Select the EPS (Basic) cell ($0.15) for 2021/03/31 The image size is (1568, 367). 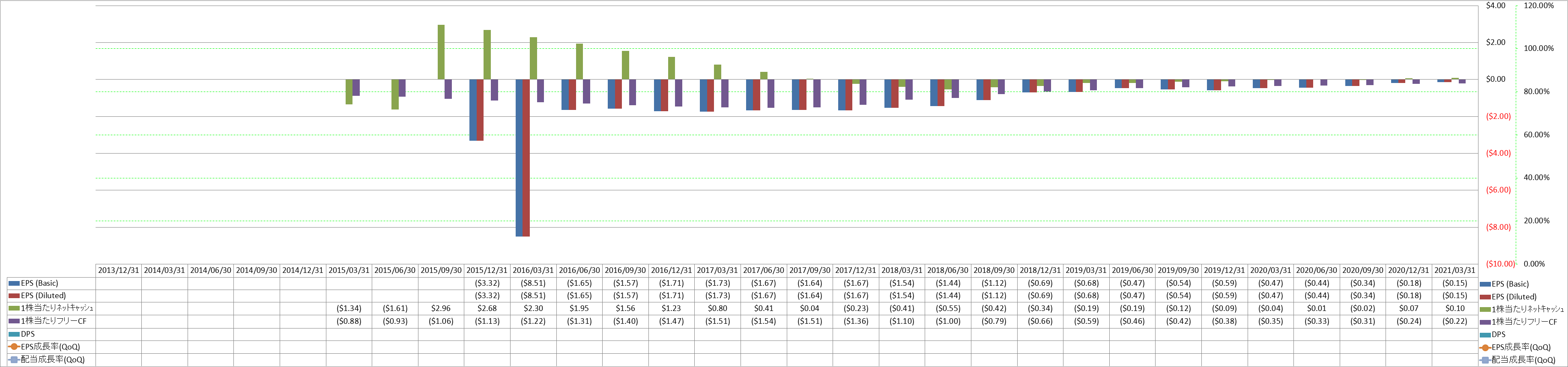click(1455, 283)
